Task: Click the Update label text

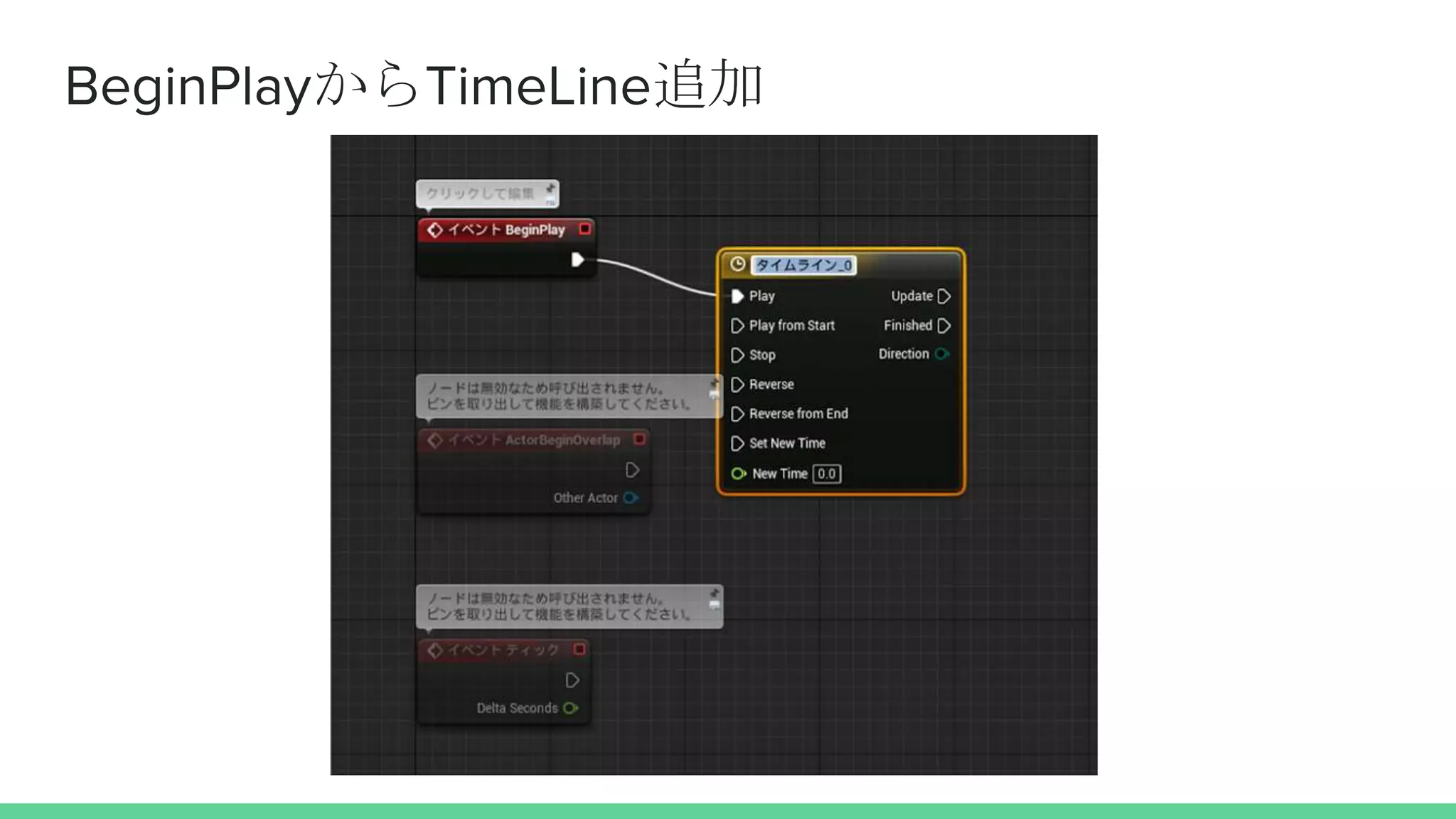Action: [912, 296]
